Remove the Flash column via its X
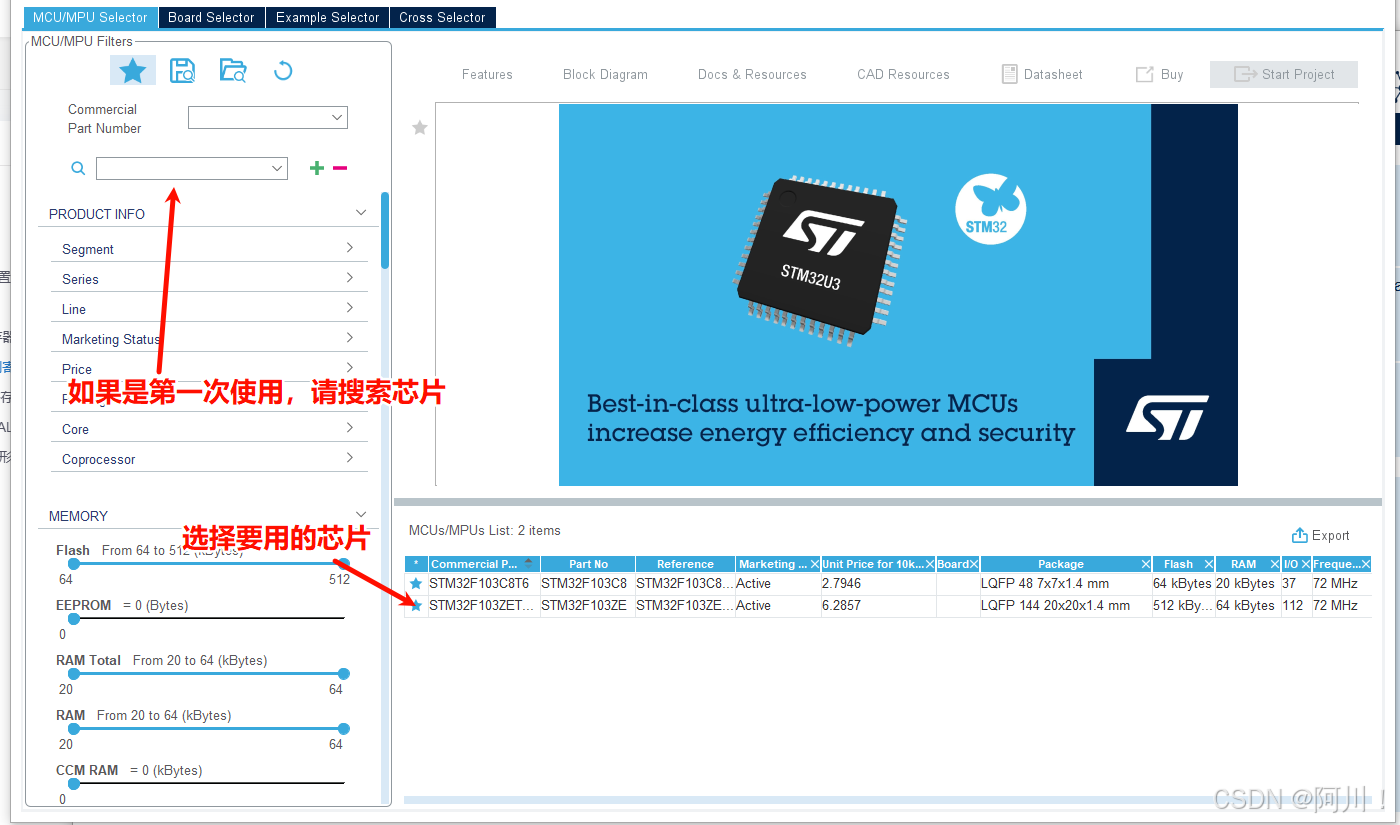Screen dimensions: 1400x825 click(x=1208, y=564)
